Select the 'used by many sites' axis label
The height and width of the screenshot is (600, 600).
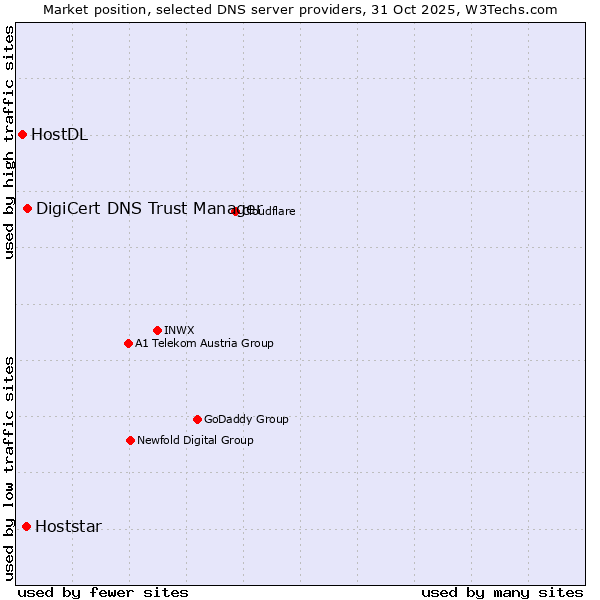pos(502,592)
